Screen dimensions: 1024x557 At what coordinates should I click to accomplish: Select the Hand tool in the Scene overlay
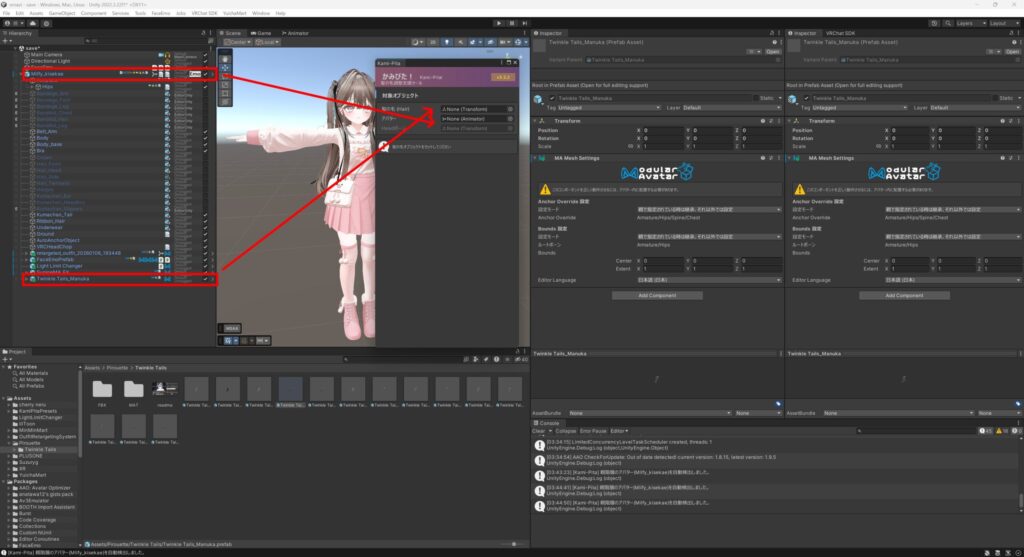tap(225, 60)
